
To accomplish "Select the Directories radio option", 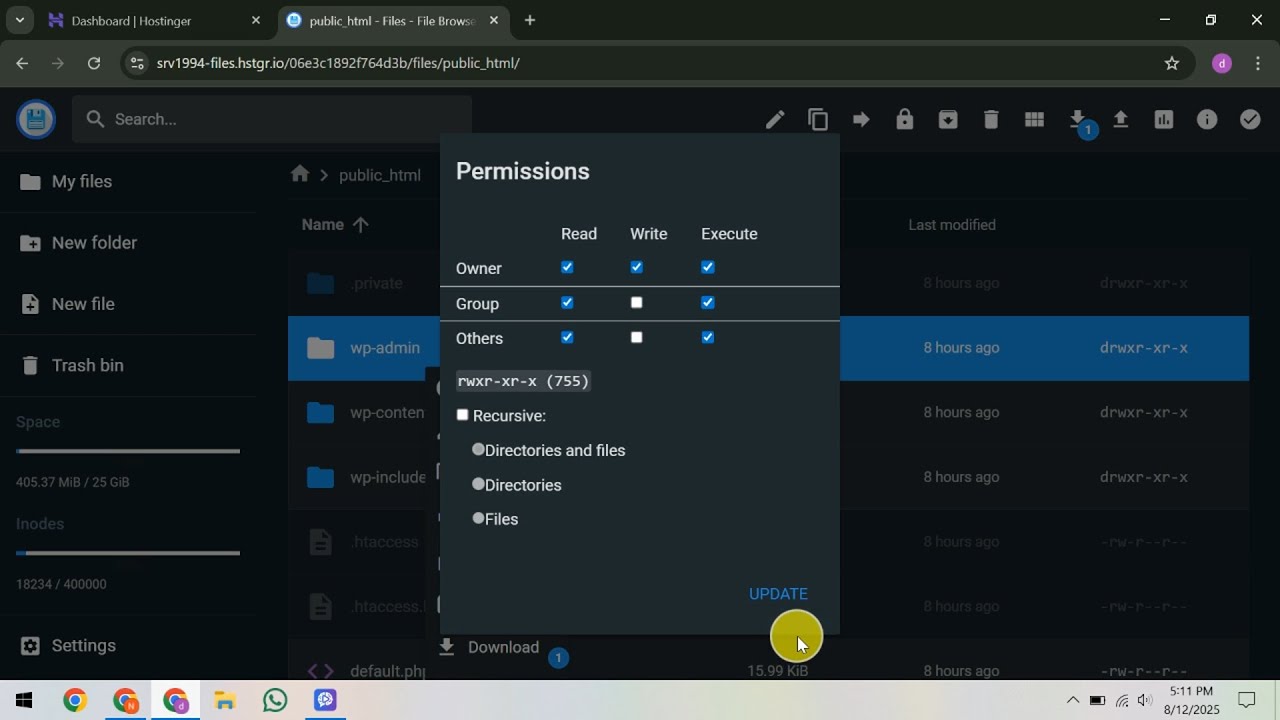I will tap(478, 484).
